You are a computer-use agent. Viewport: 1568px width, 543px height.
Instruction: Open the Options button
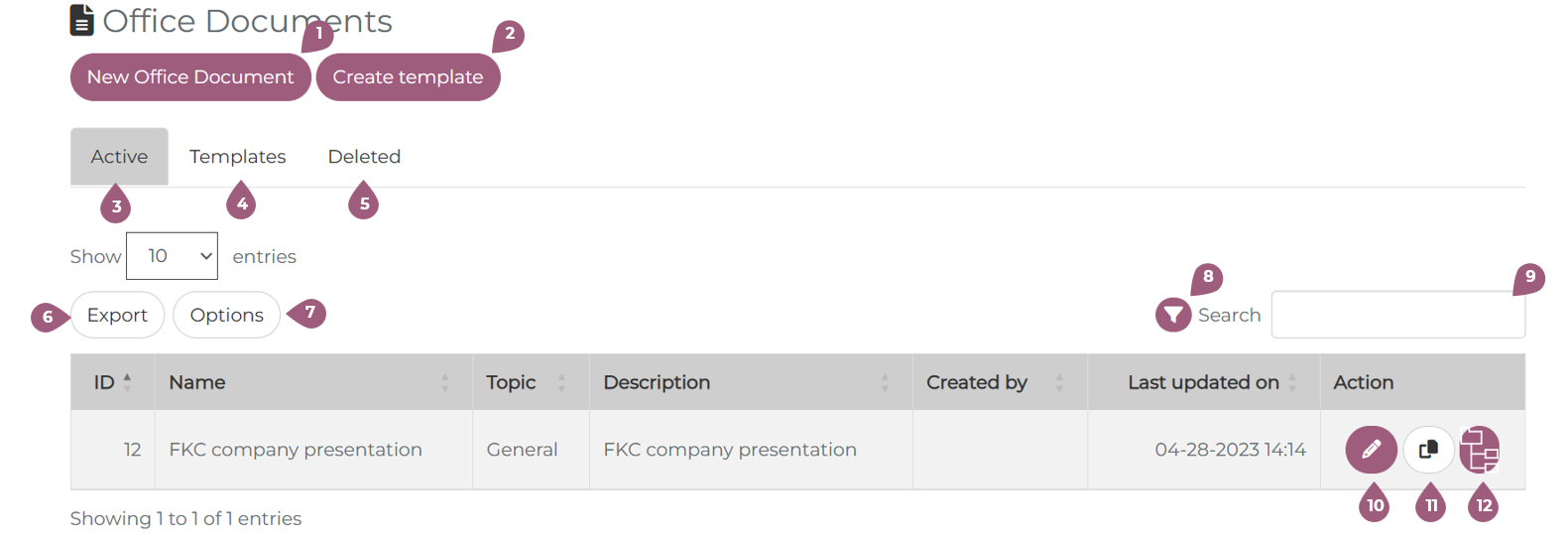[226, 315]
